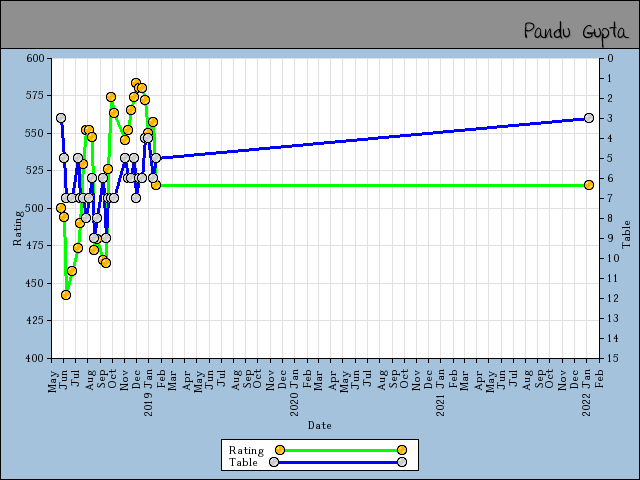The image size is (640, 480).
Task: Click the '15' table axis label
Action: click(613, 358)
